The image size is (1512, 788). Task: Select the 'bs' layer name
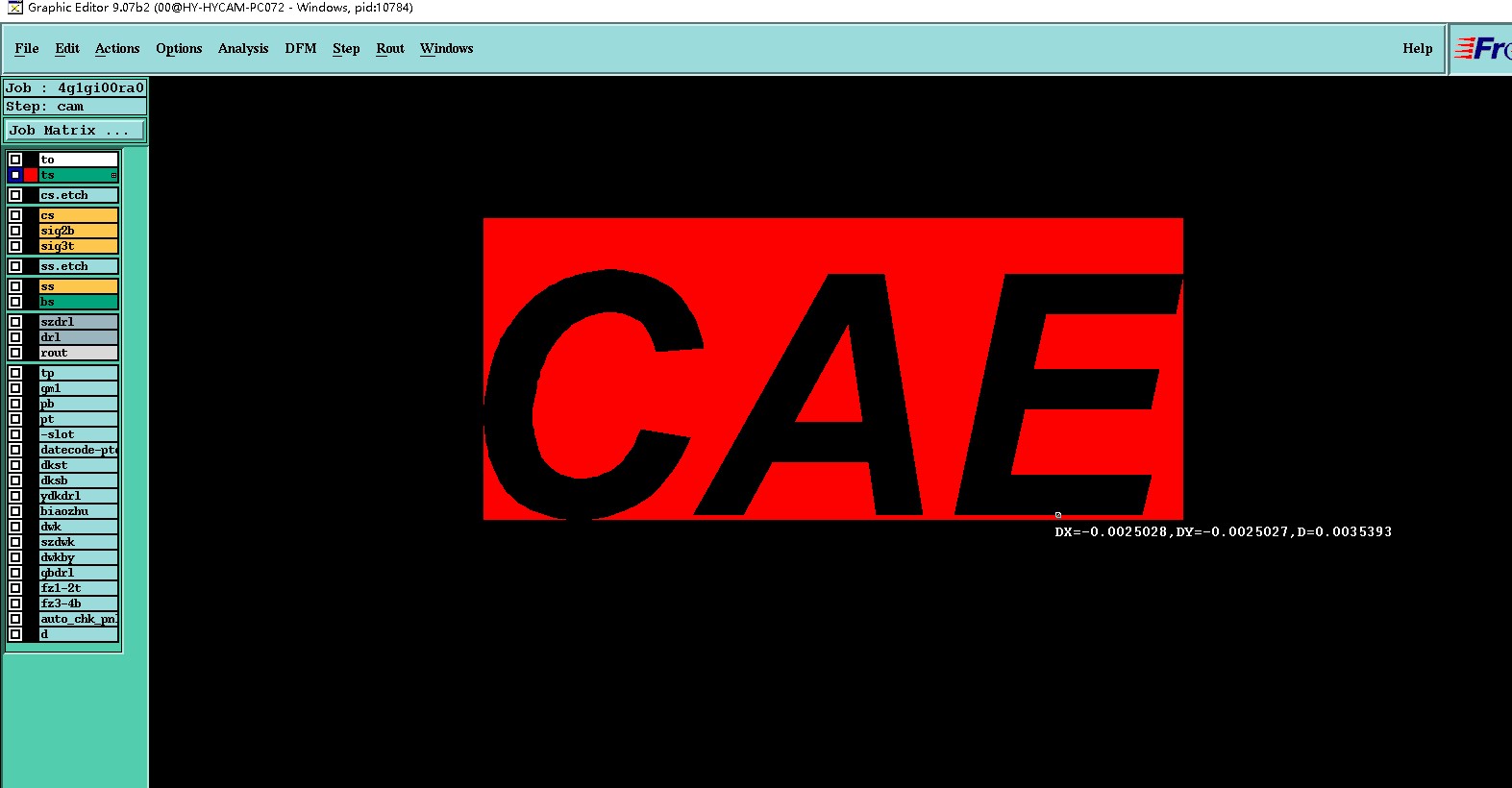[x=79, y=302]
